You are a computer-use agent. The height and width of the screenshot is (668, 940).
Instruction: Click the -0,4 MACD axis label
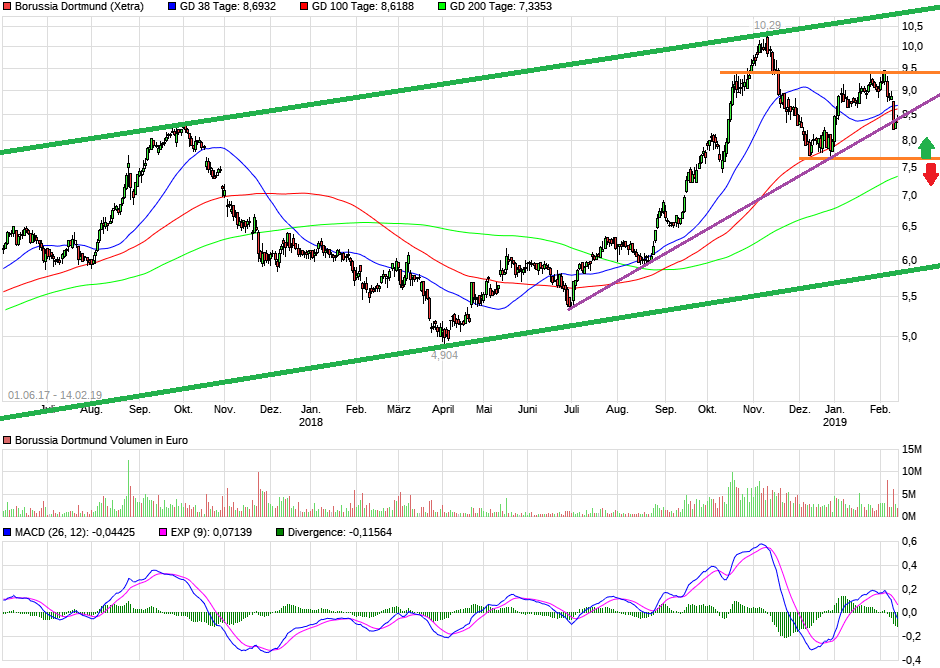(x=911, y=660)
